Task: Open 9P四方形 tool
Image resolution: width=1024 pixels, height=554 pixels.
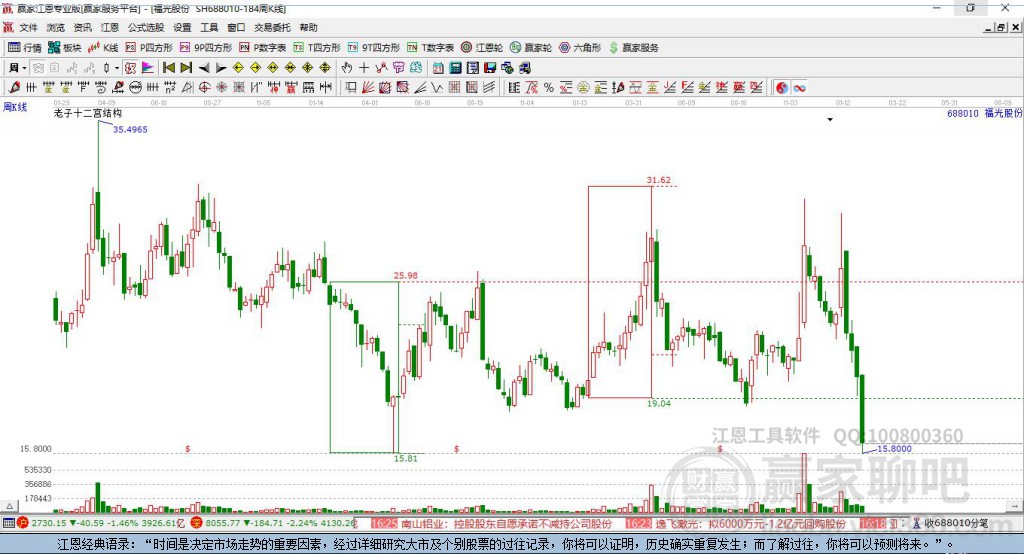Action: coord(206,48)
